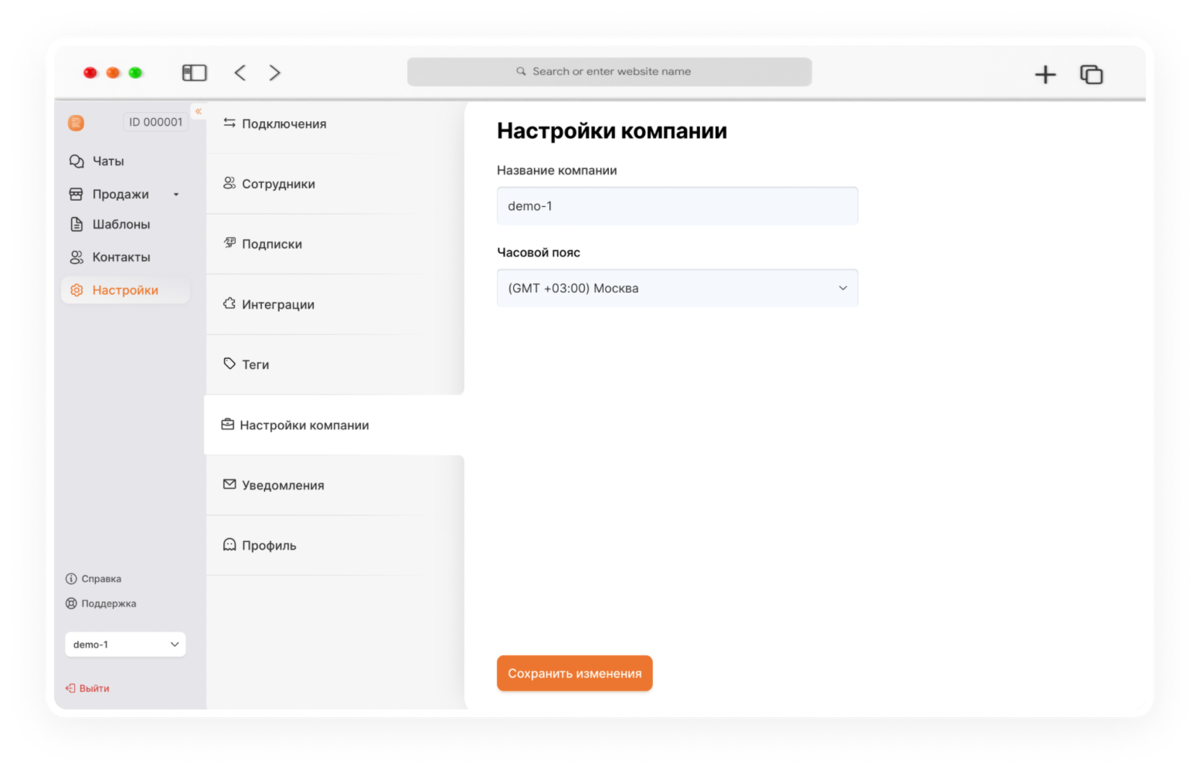1200x772 pixels.
Task: Open Контакты section
Action: (x=110, y=257)
